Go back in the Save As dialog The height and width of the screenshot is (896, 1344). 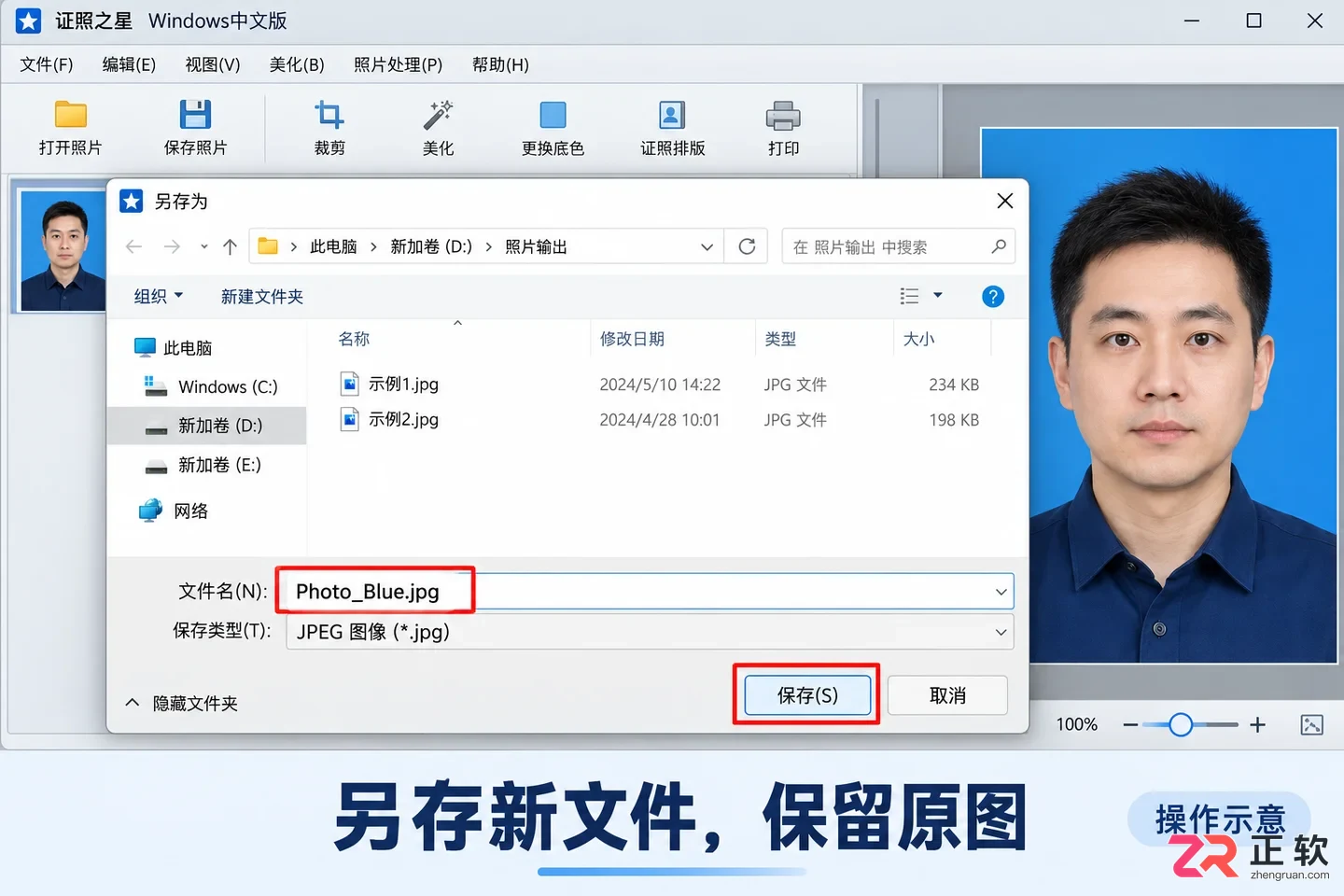(134, 246)
